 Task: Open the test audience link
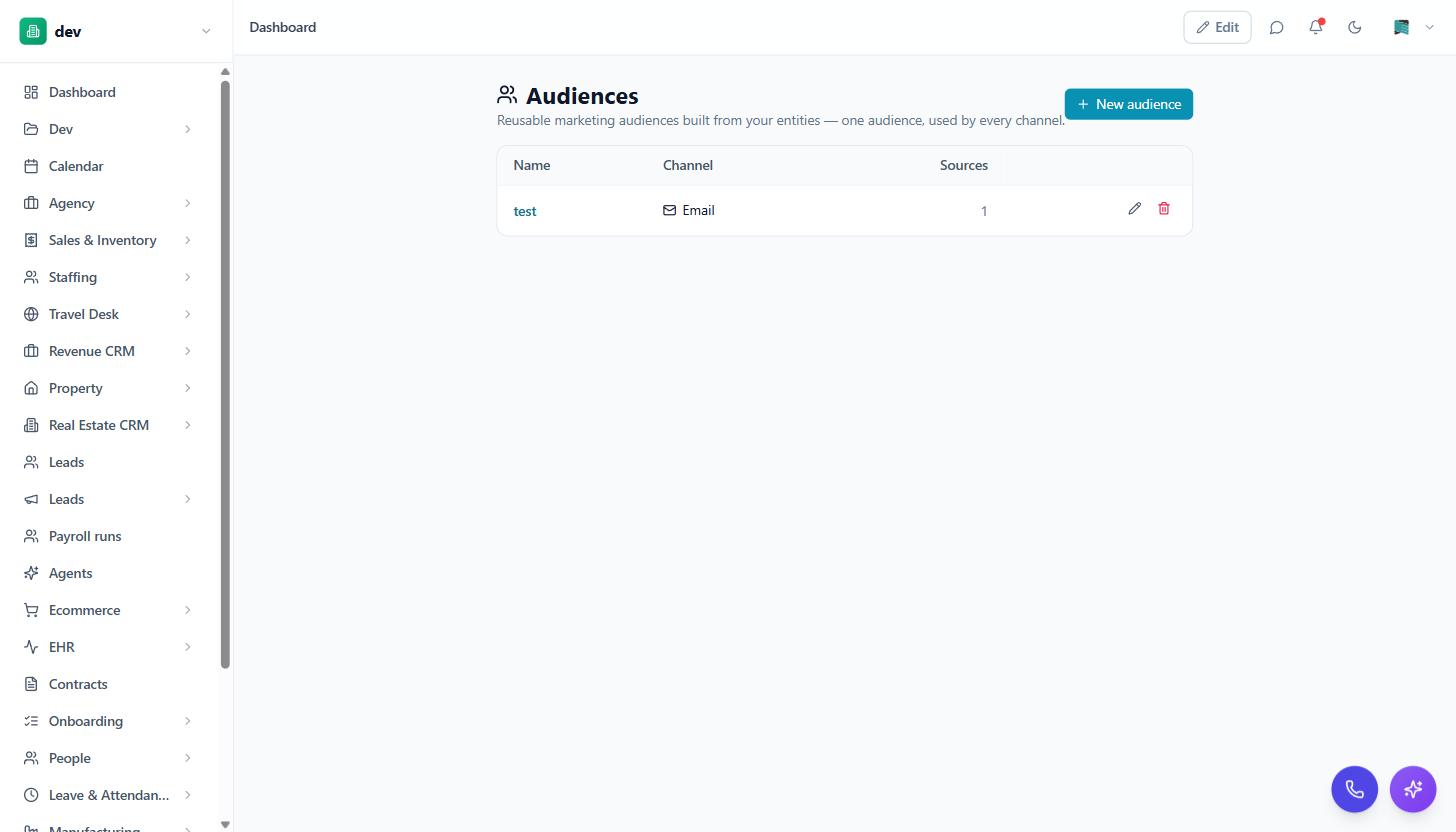(x=525, y=211)
